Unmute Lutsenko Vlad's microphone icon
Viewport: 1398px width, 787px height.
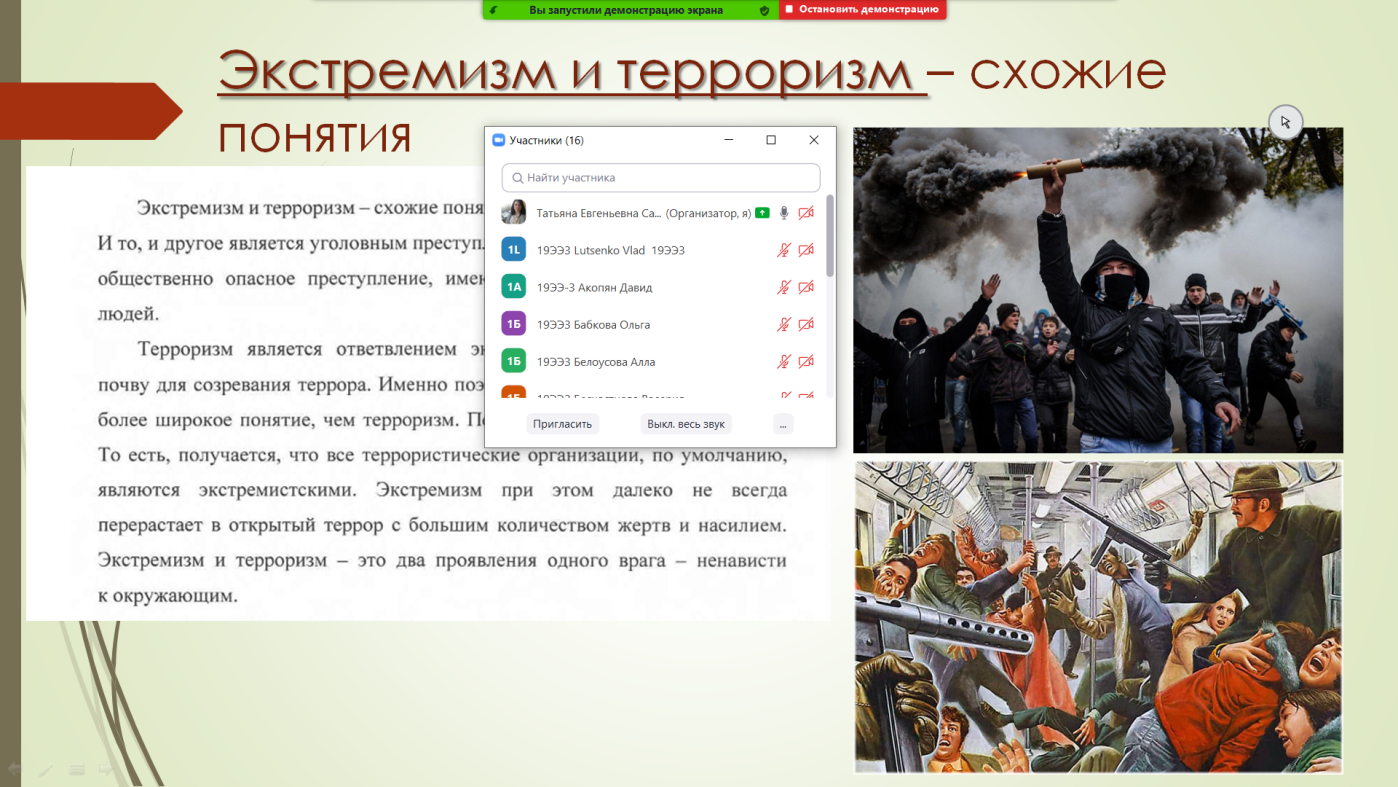click(785, 250)
